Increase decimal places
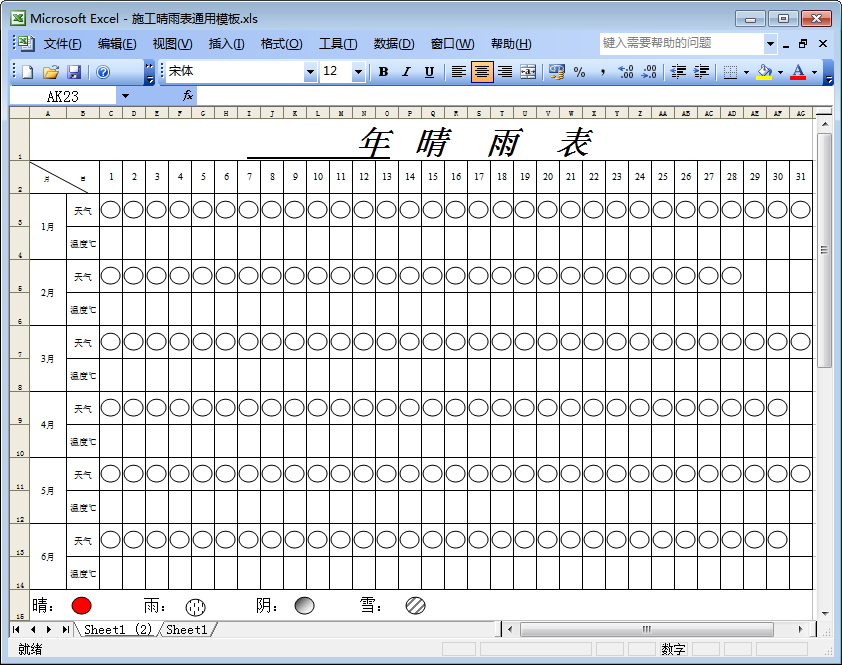Image resolution: width=842 pixels, height=665 pixels. (626, 72)
